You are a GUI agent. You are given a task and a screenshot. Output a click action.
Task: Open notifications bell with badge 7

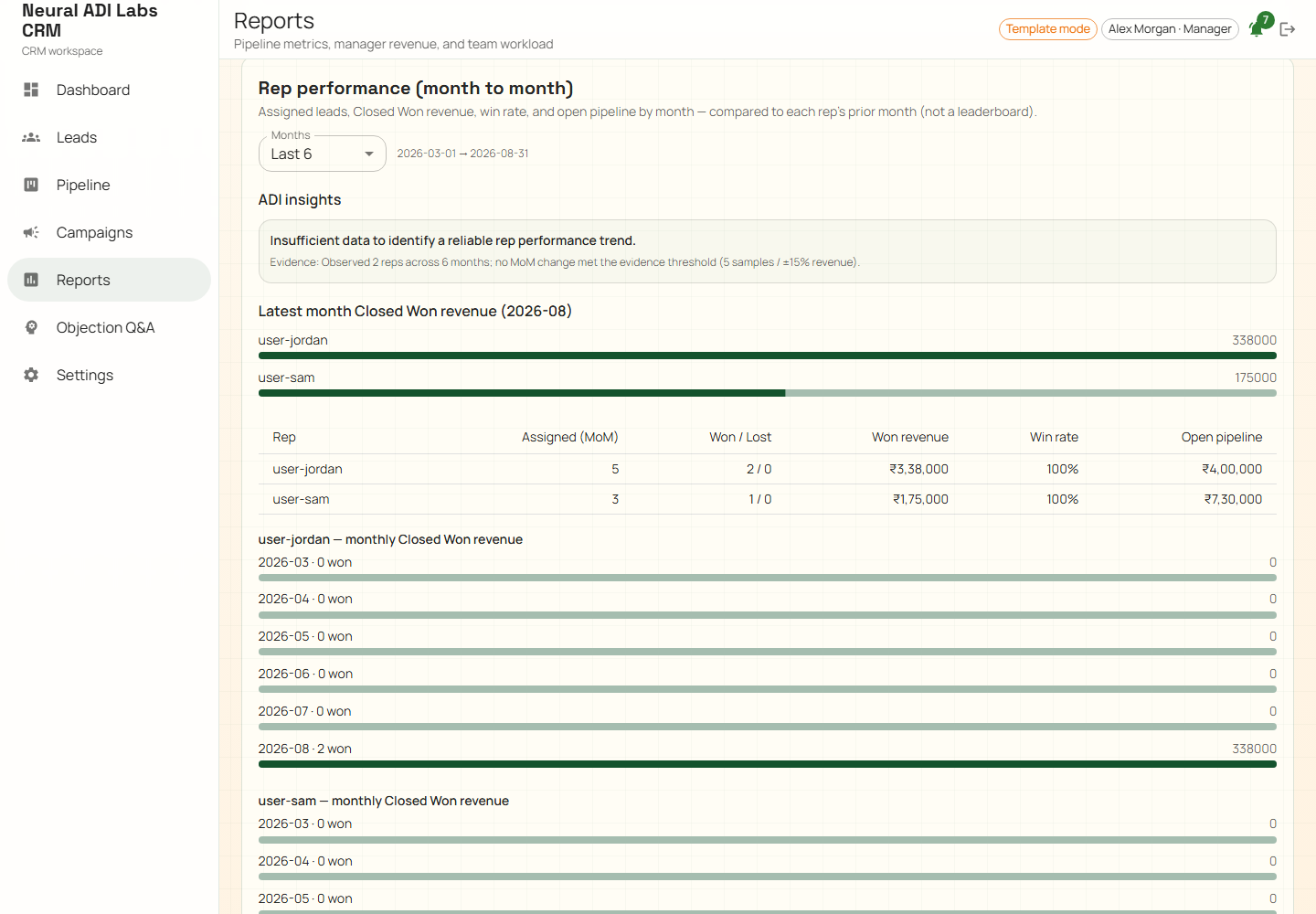[x=1259, y=27]
